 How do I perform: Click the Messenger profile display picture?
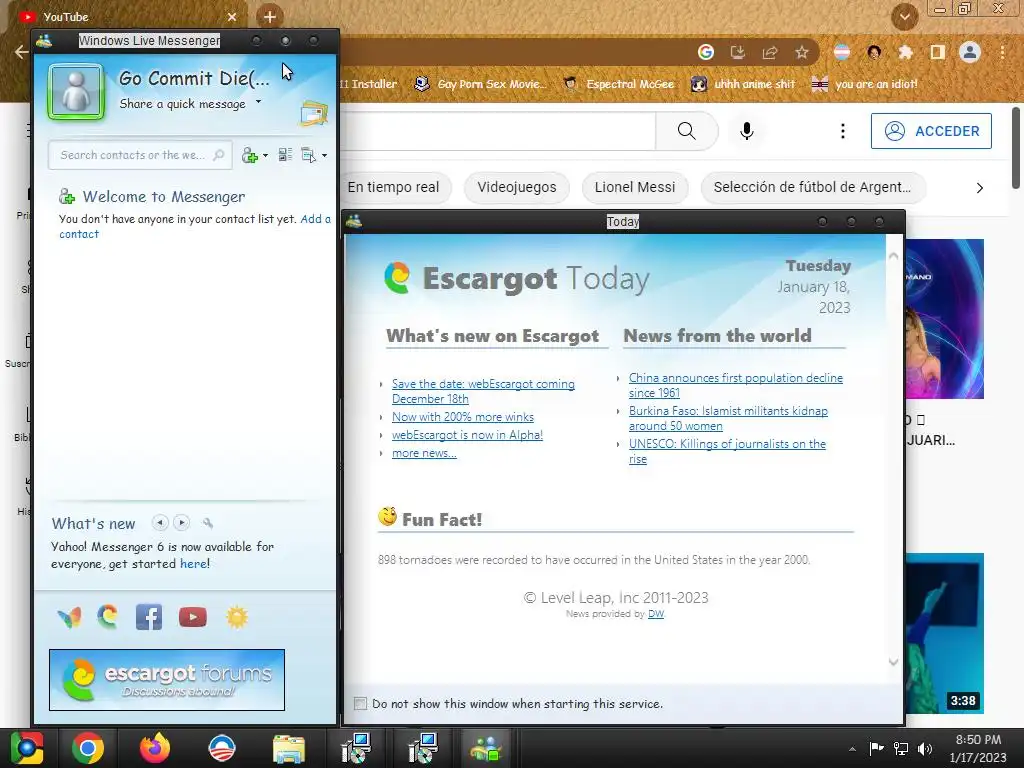tap(76, 91)
